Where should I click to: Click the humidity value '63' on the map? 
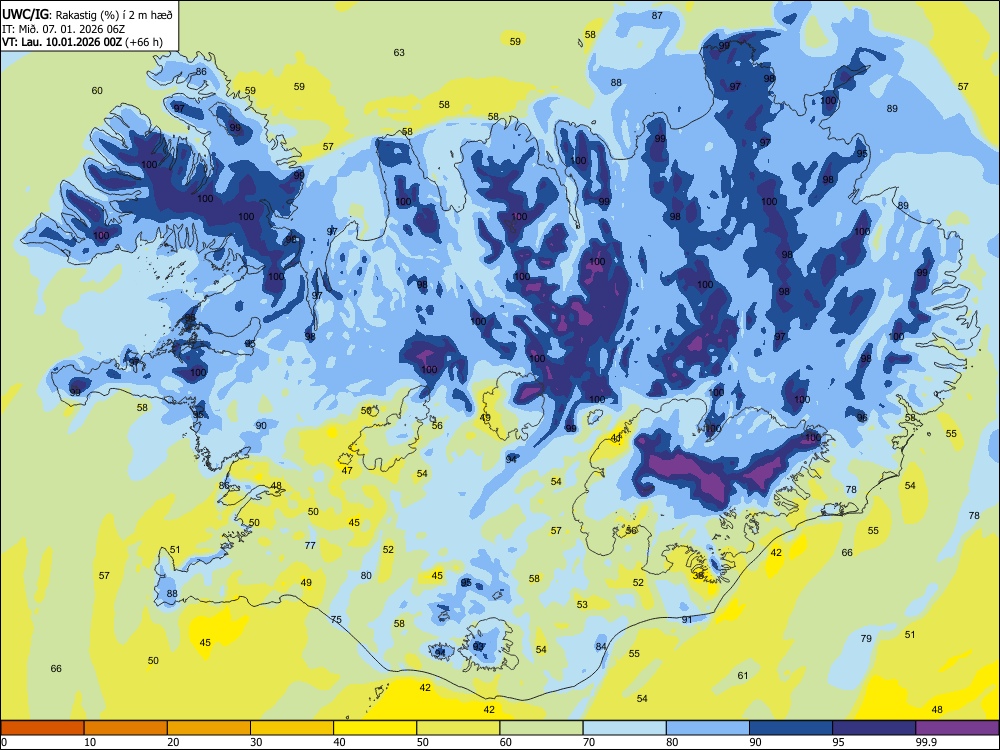click(399, 52)
